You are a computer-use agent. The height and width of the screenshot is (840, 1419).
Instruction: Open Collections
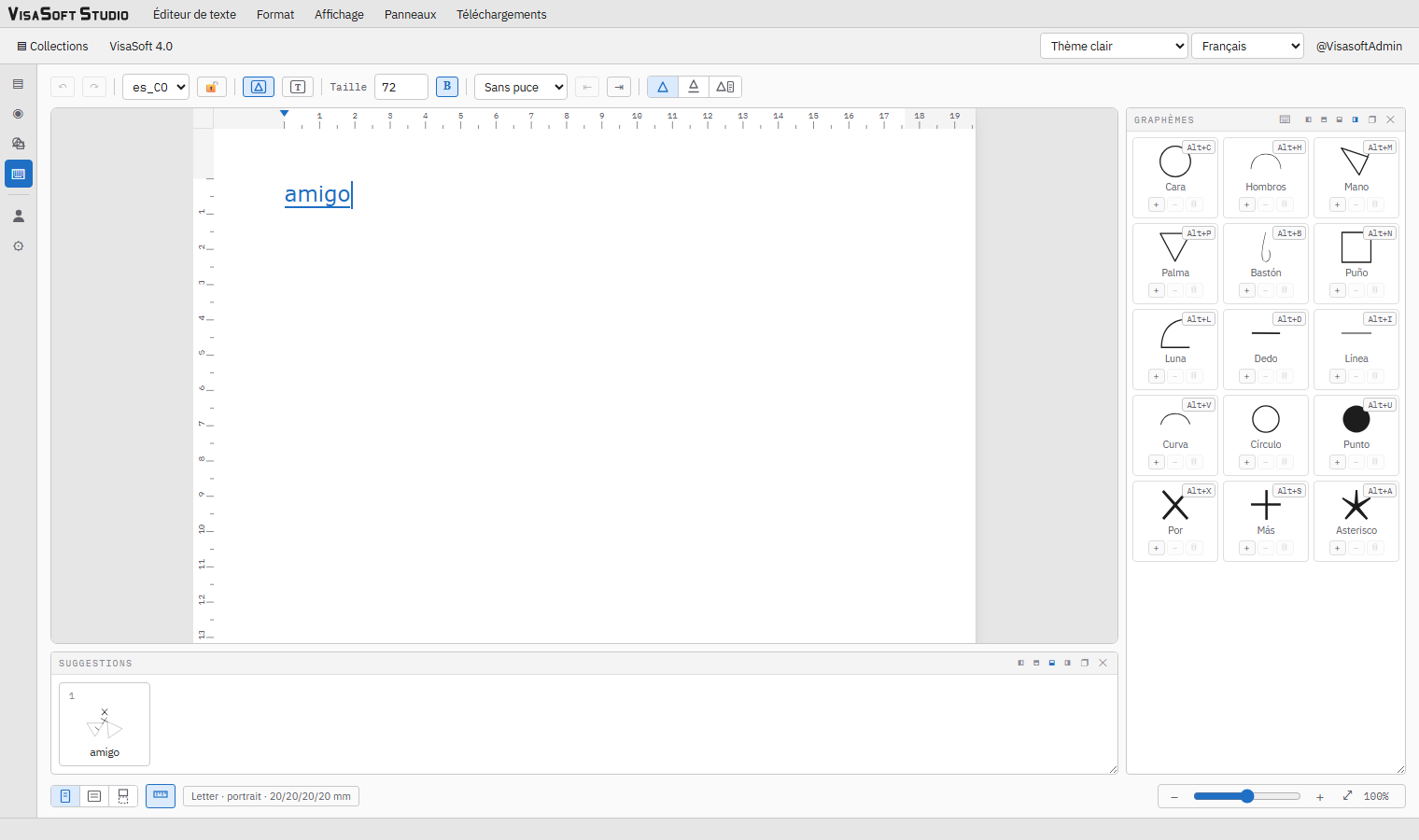(x=52, y=46)
